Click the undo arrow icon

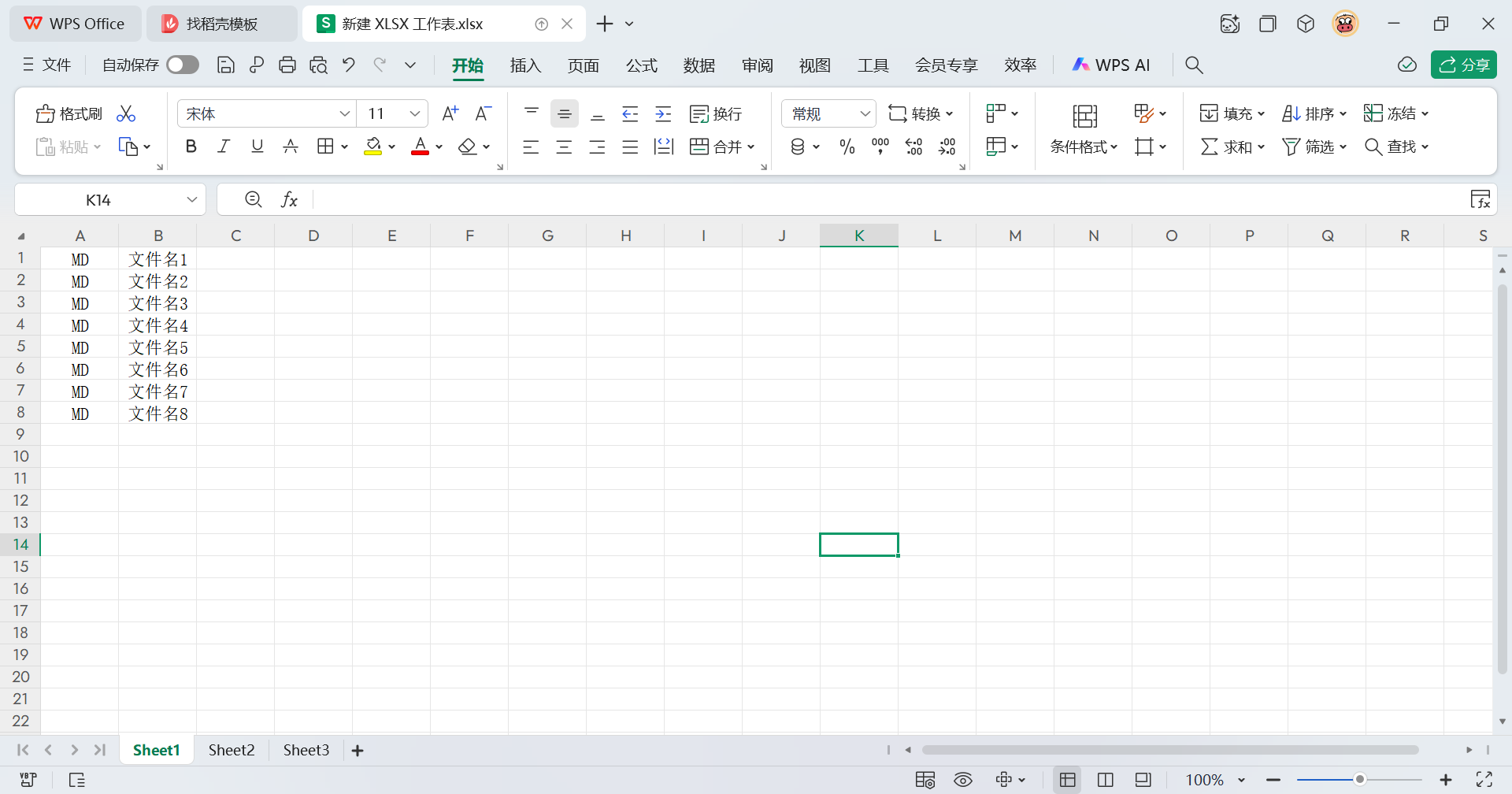[349, 65]
